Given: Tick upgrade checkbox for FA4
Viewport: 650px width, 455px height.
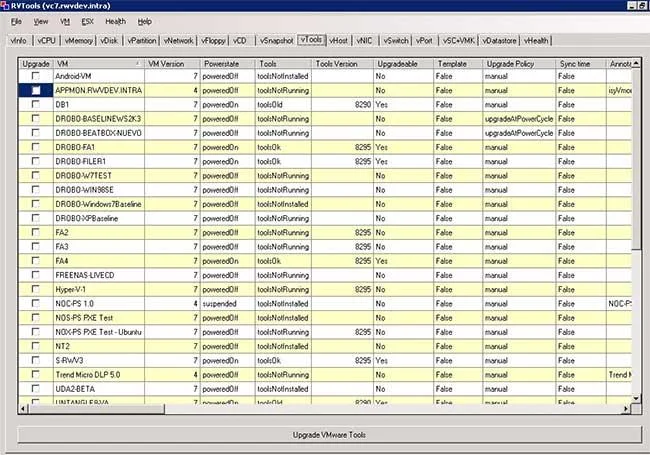Looking at the screenshot, I should (x=36, y=261).
